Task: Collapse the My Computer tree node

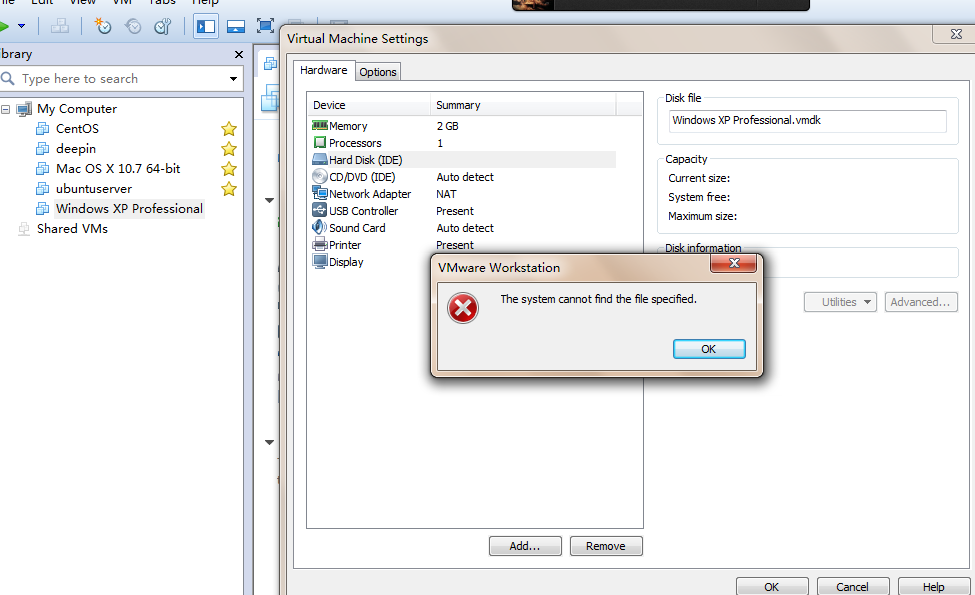Action: pos(5,109)
